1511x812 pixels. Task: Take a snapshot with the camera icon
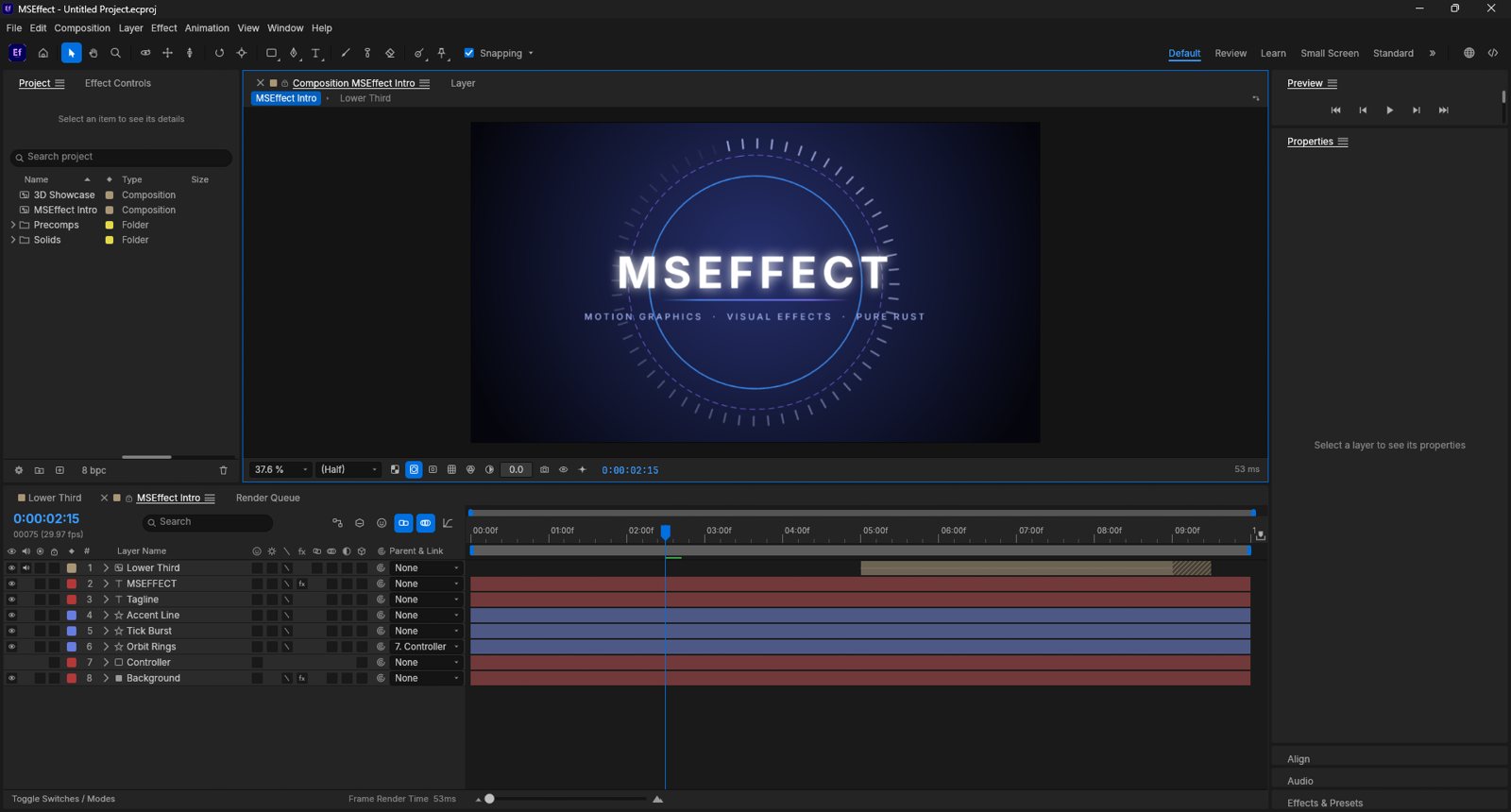tap(545, 469)
